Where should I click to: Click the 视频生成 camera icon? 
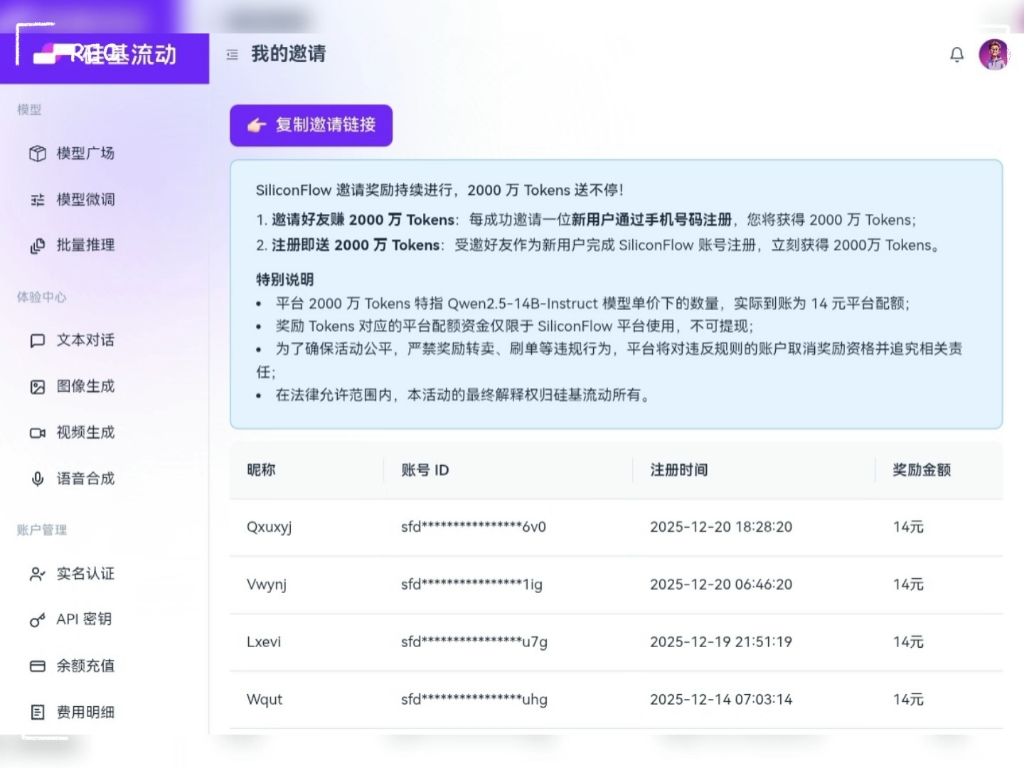[x=38, y=433]
